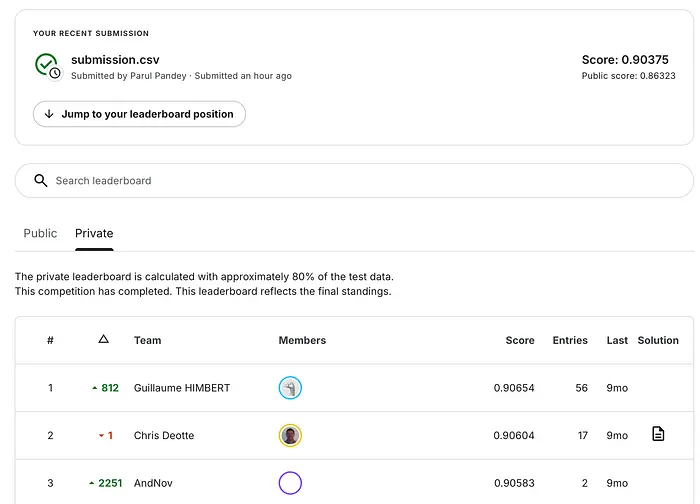700x504 pixels.
Task: Click the red down arrow beside 1
Action: point(101,436)
